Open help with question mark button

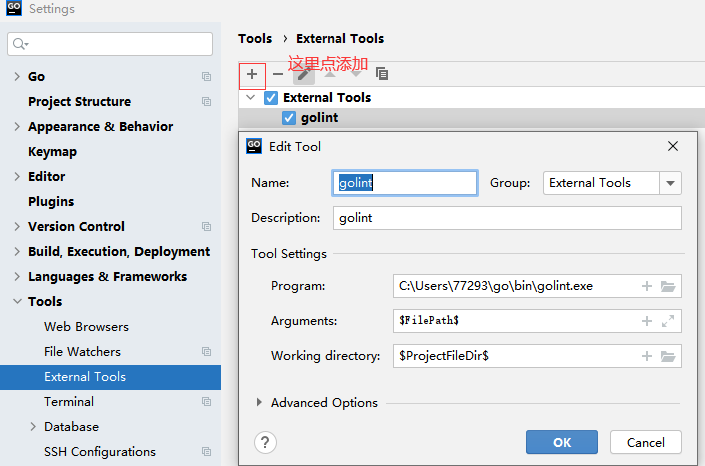tap(265, 443)
